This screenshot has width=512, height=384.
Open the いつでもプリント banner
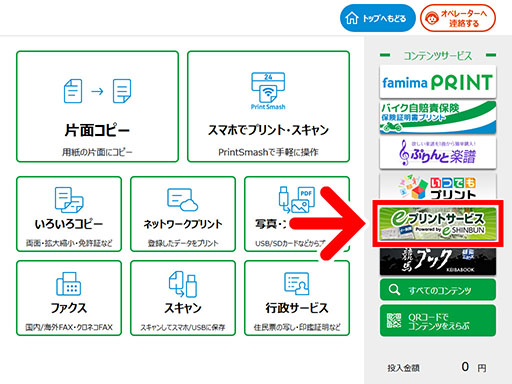pos(438,186)
